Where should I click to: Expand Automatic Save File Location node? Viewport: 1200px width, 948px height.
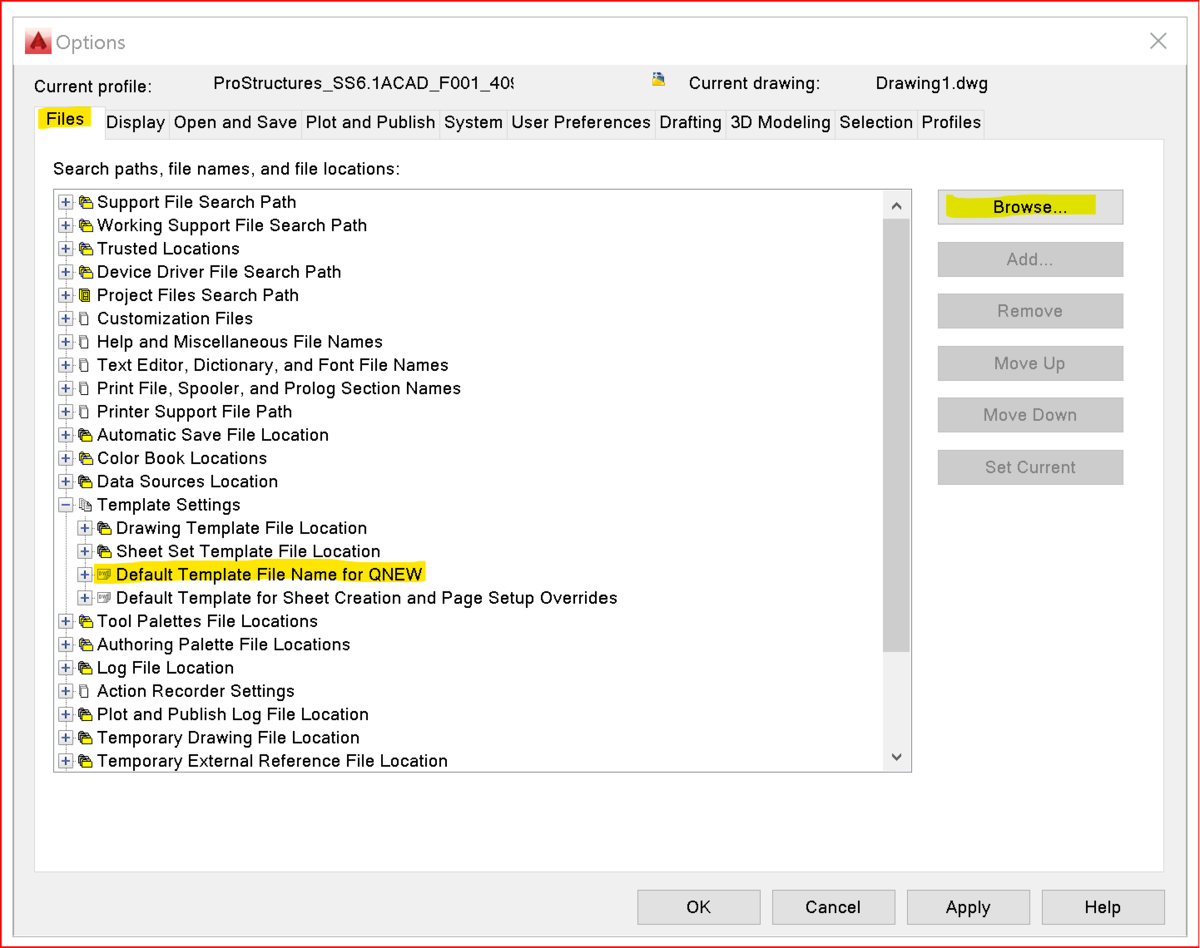[66, 435]
